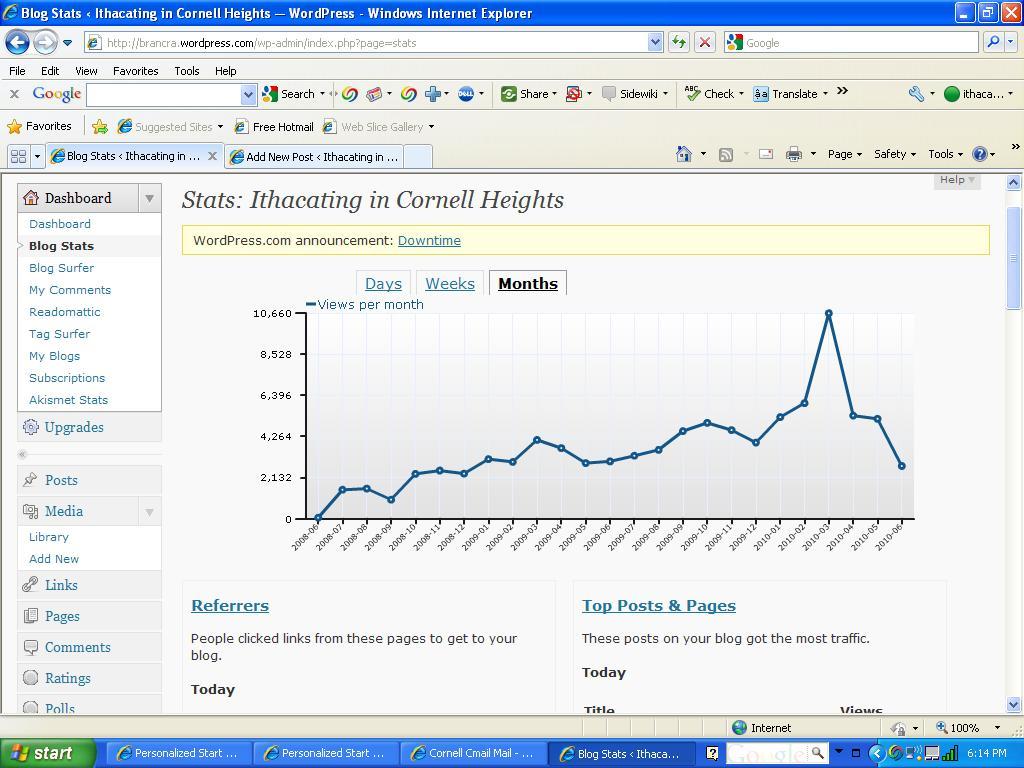Expand the Help tab on page
1024x768 pixels.
click(957, 180)
